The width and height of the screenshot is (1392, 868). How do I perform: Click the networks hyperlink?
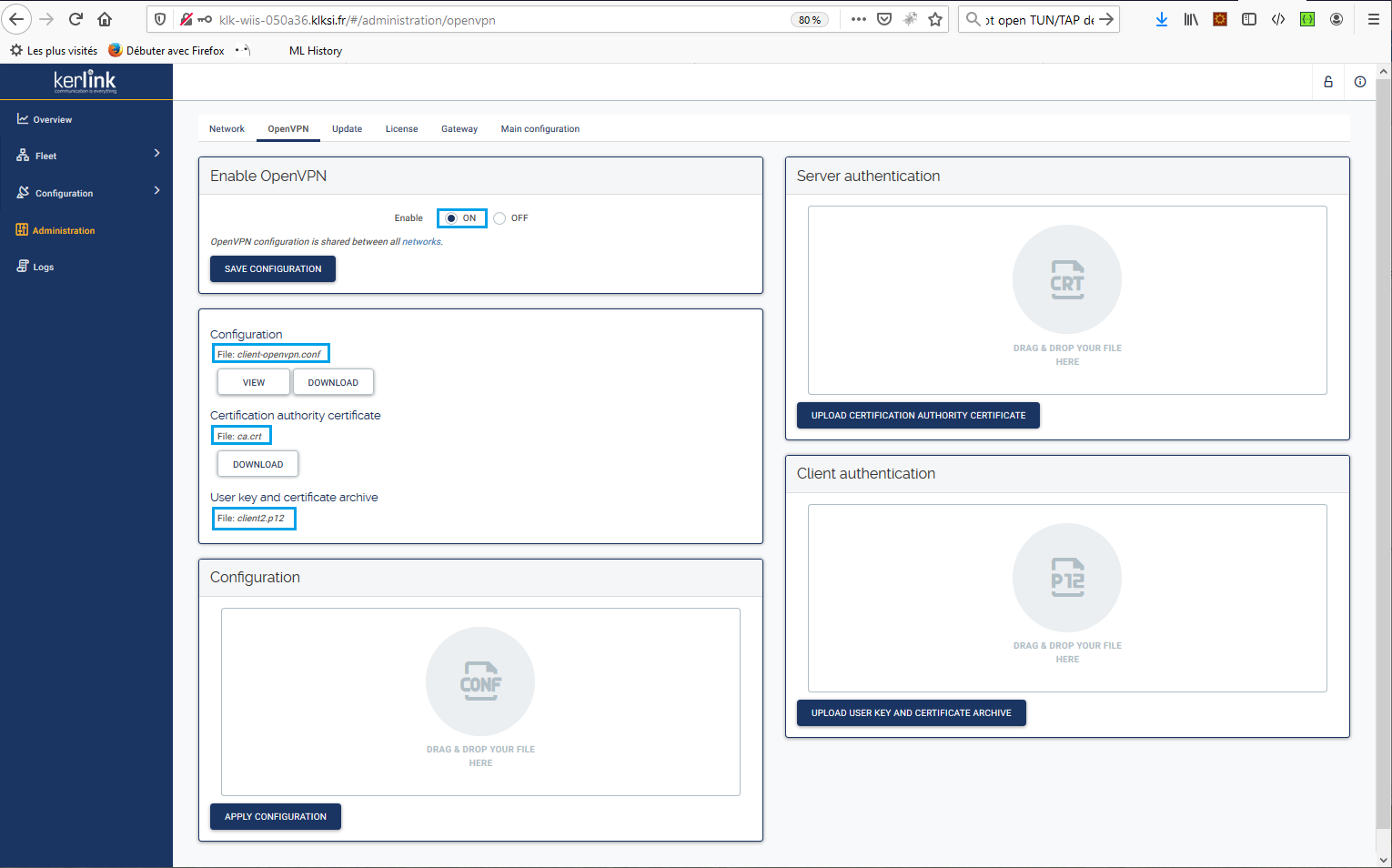point(421,242)
